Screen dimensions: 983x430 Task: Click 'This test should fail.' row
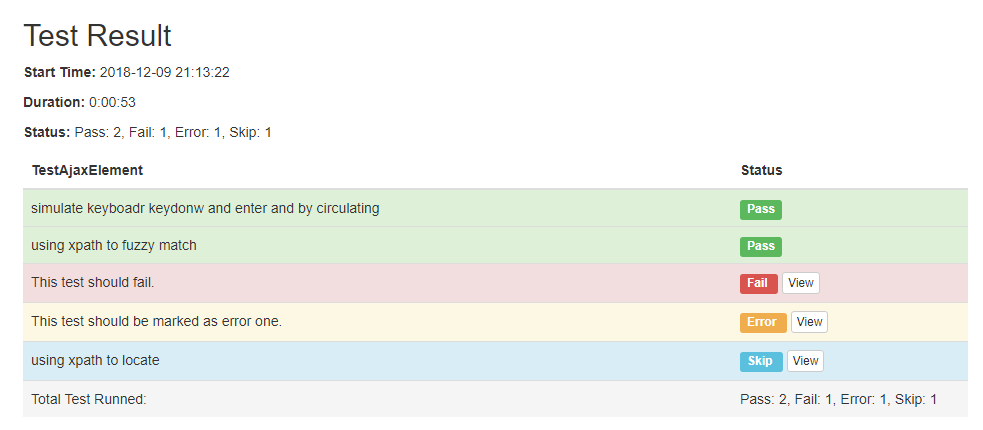click(495, 283)
